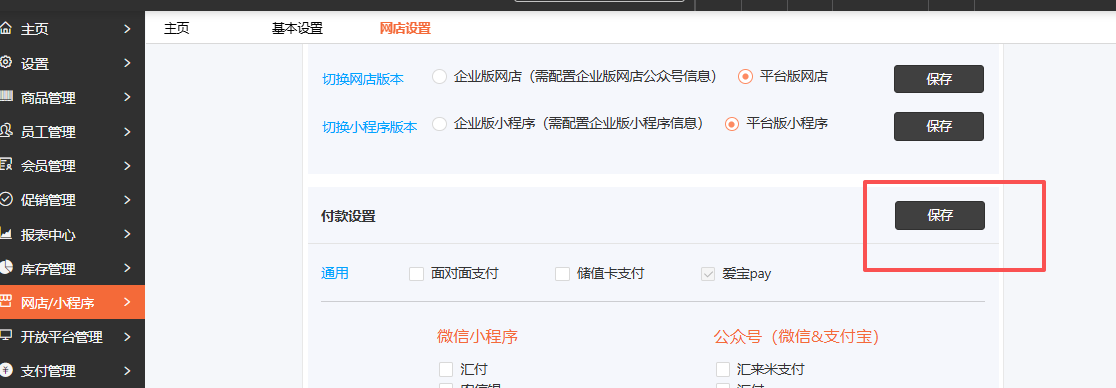
Task: Click the chart icon beside 报表中心
Action: pos(6,234)
